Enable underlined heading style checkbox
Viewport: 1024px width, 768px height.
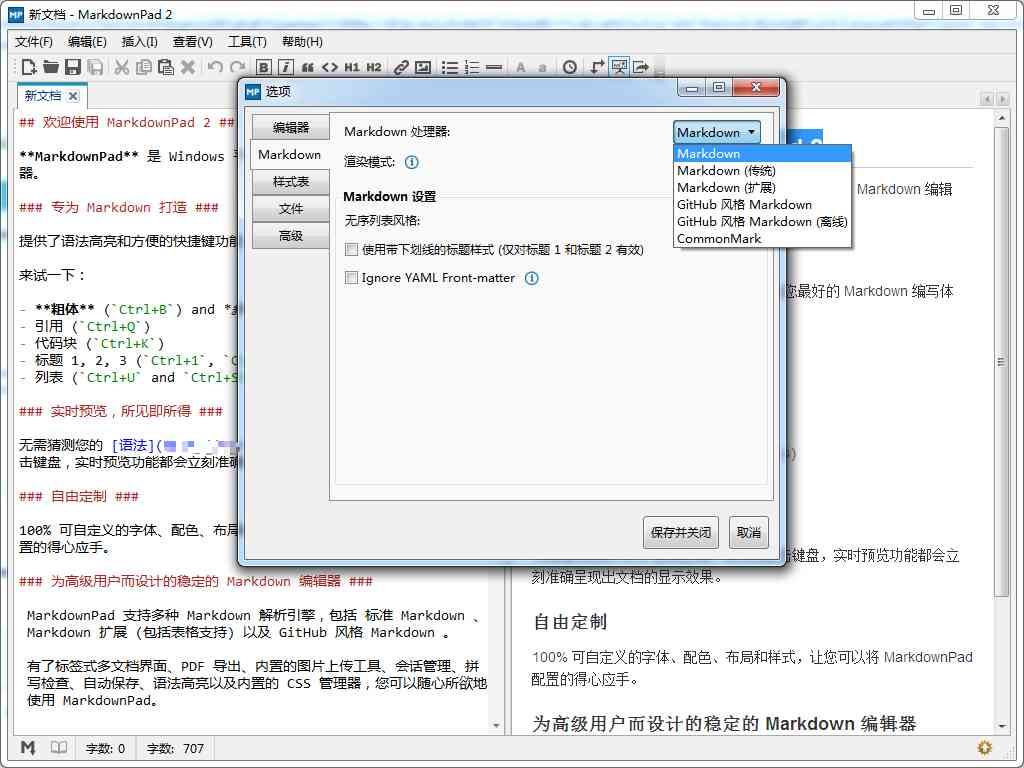coord(351,249)
